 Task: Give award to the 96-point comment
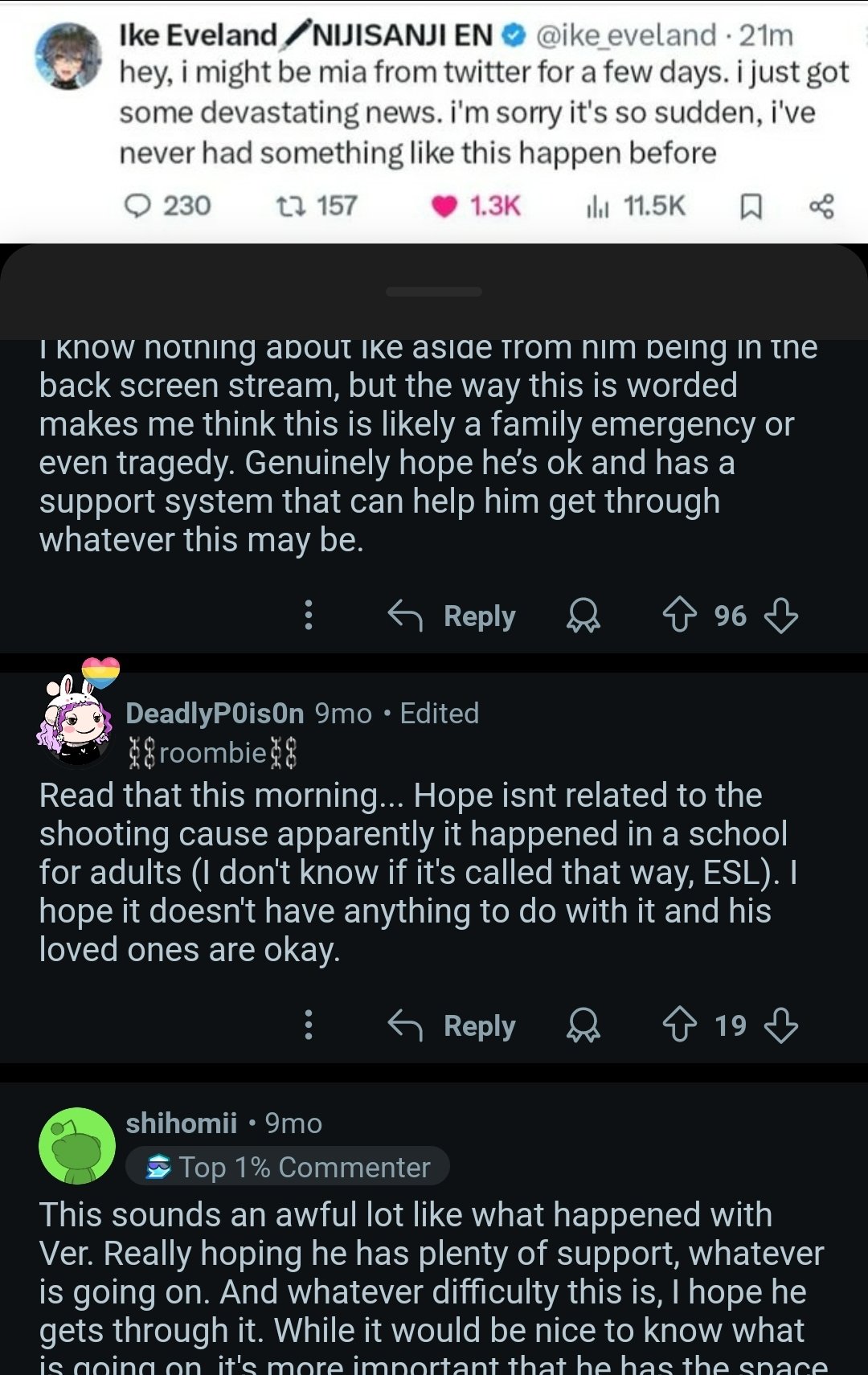(583, 616)
